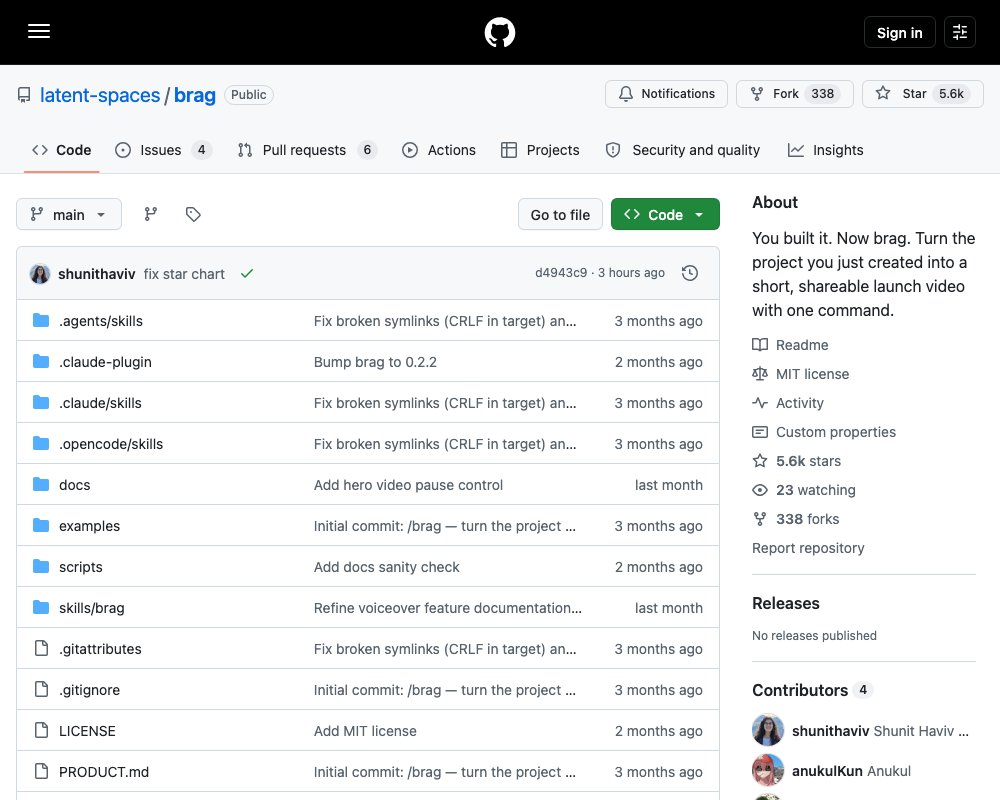Image resolution: width=1000 pixels, height=800 pixels.
Task: Open the LICENSE file
Action: [x=87, y=731]
